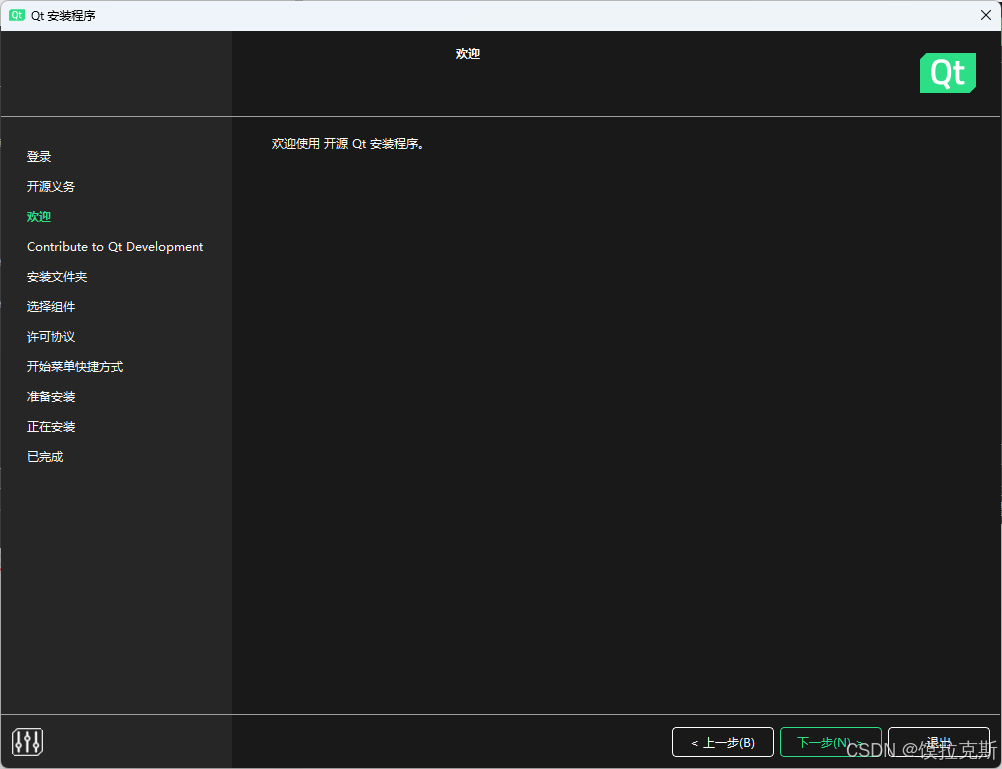
Task: Quit the installer with 退出 button
Action: tap(939, 742)
